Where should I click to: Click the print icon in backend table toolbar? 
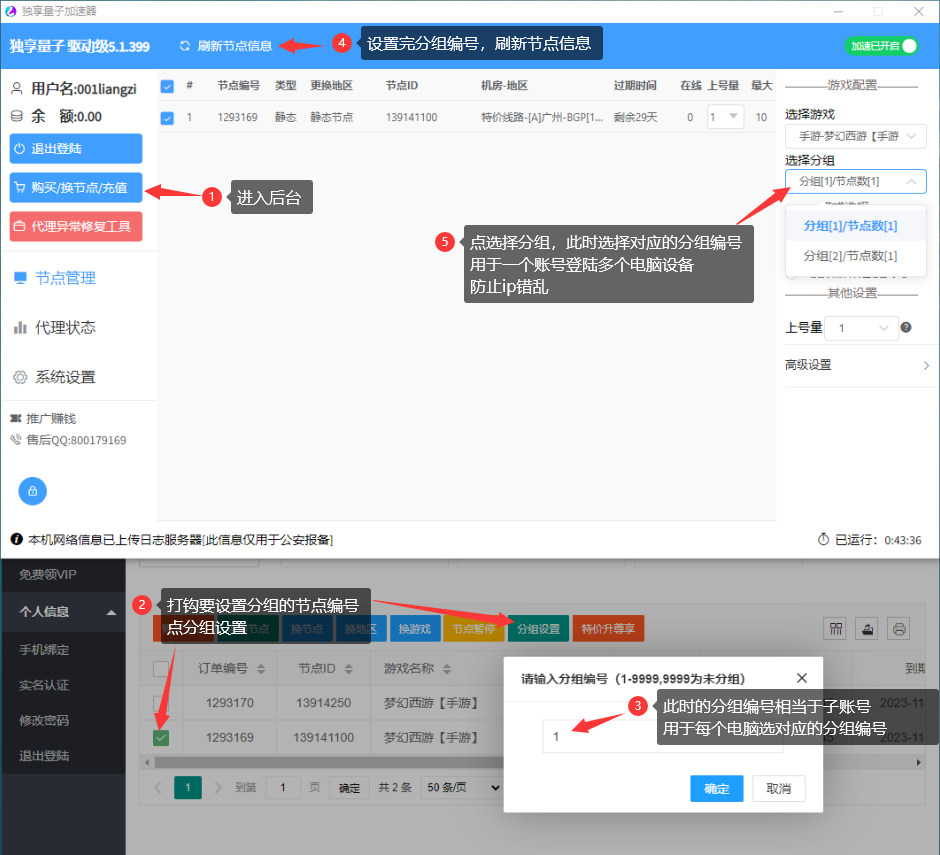tap(899, 628)
